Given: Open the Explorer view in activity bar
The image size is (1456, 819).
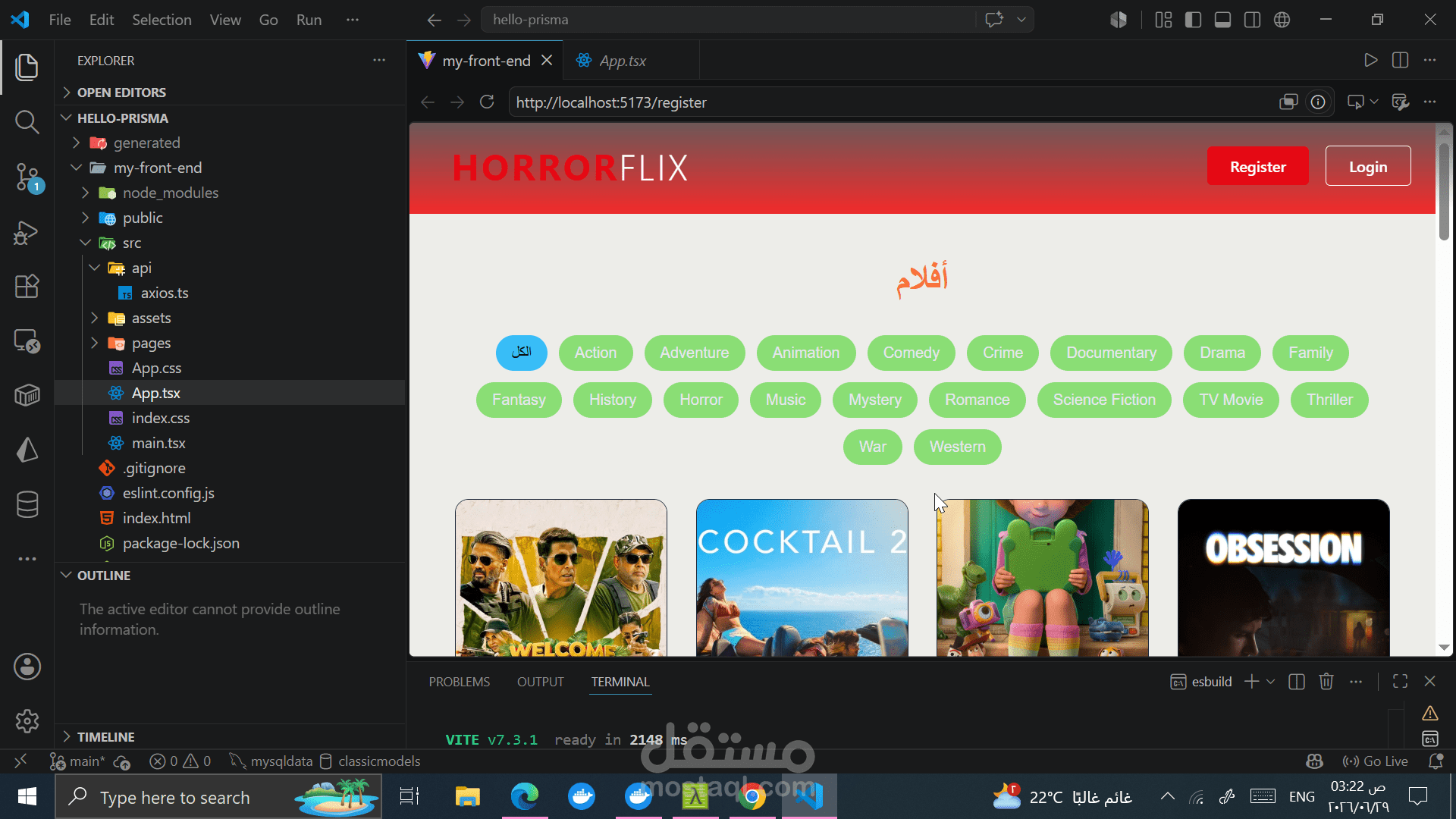Looking at the screenshot, I should coord(27,67).
